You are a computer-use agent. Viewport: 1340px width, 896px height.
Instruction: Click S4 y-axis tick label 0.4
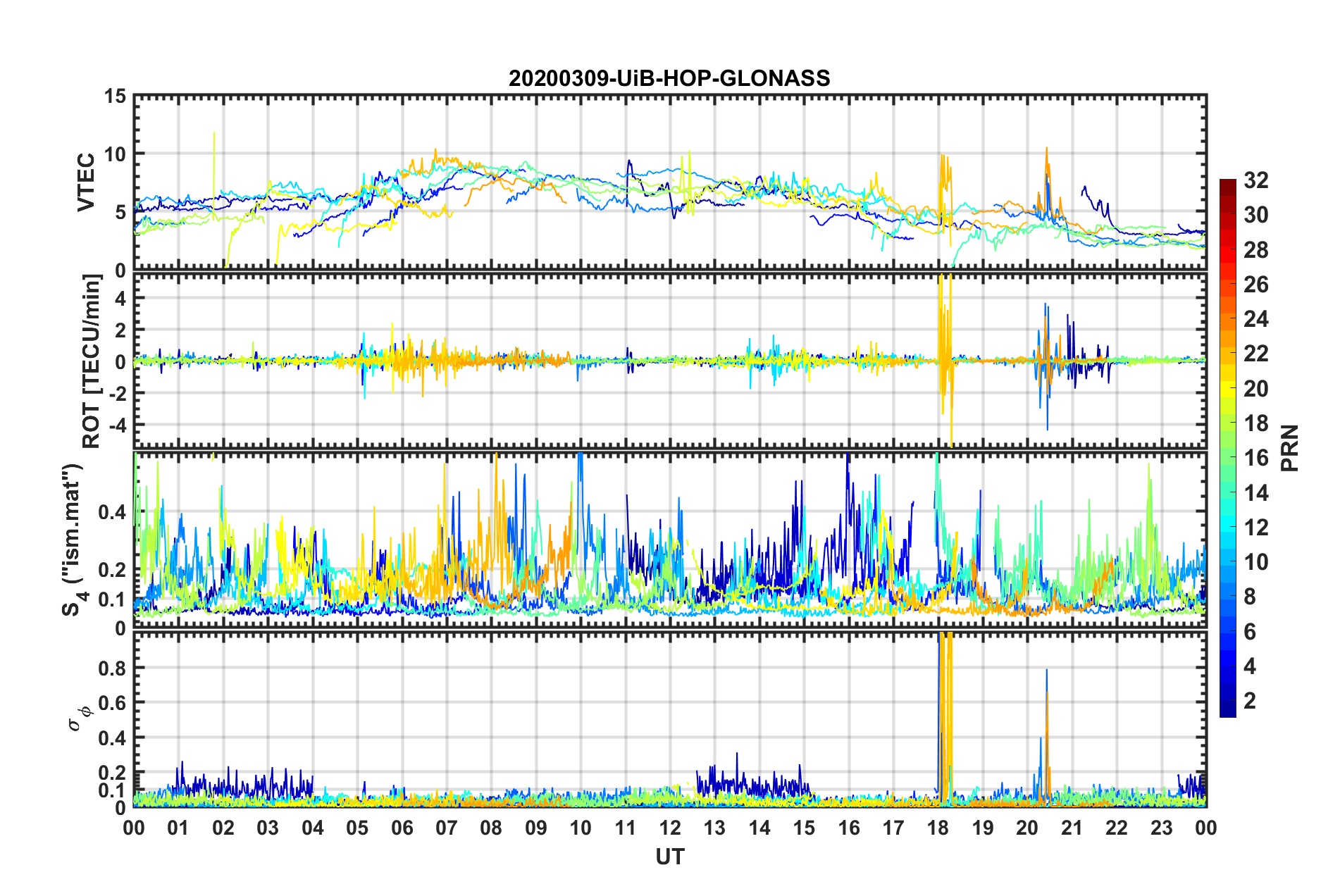pyautogui.click(x=113, y=512)
